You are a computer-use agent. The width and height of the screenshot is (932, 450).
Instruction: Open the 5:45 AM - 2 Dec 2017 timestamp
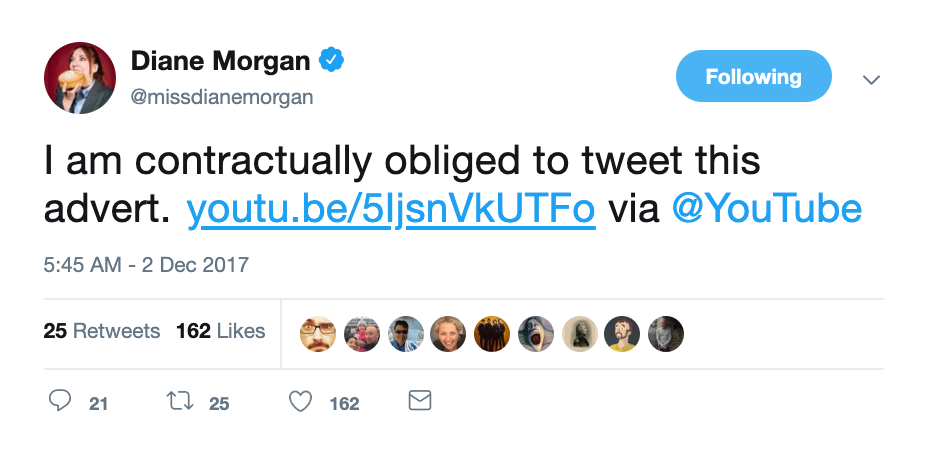click(x=146, y=266)
